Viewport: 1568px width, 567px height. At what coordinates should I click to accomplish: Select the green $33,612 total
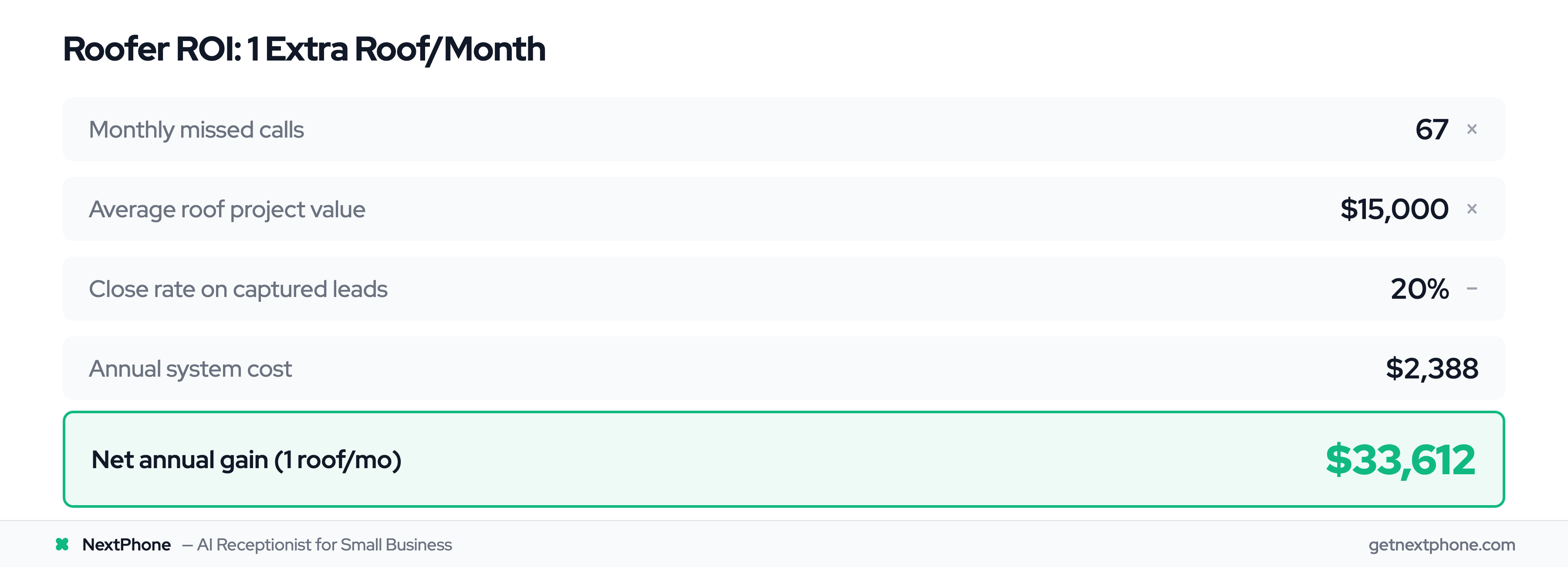1400,460
